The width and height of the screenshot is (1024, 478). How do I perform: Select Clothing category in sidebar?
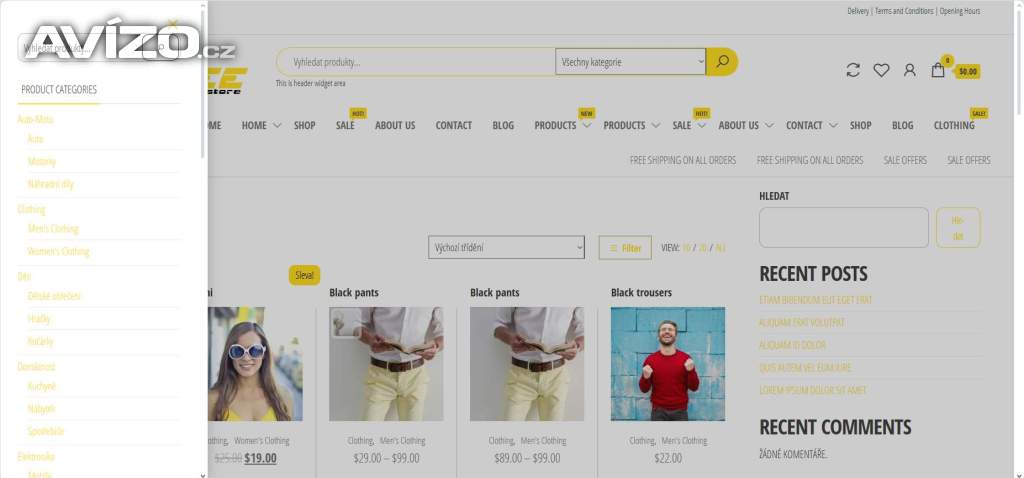31,210
